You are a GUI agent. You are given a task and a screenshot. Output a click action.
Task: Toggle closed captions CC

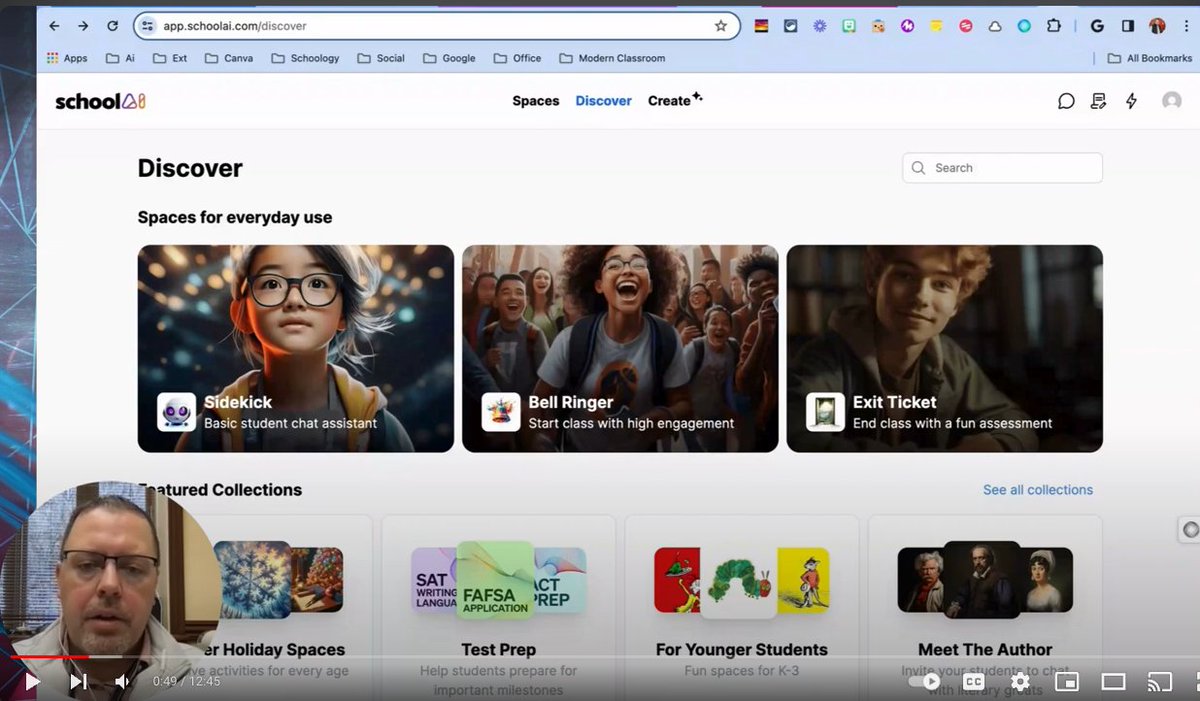[973, 682]
